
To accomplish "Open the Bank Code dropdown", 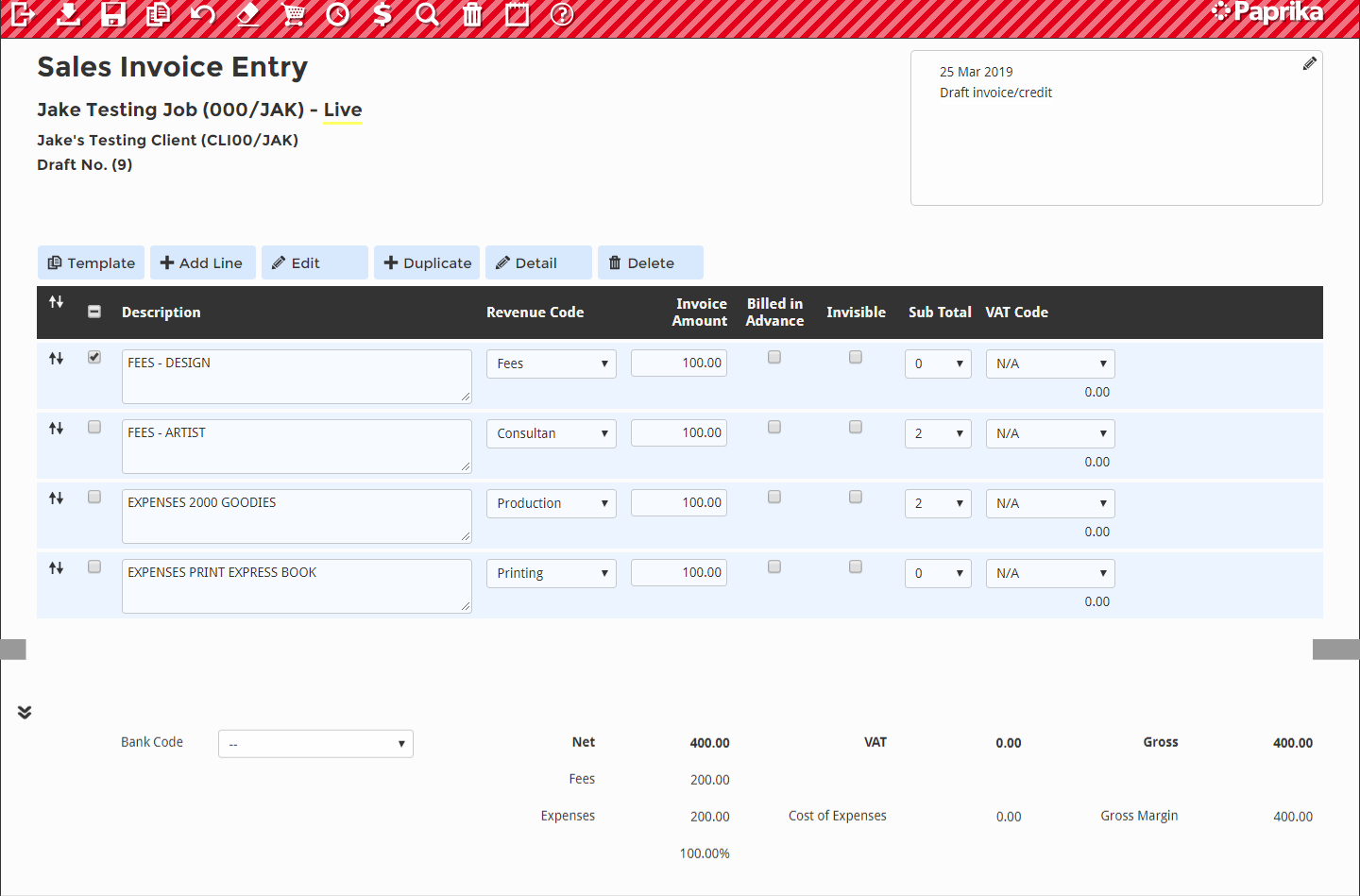I will (x=315, y=744).
